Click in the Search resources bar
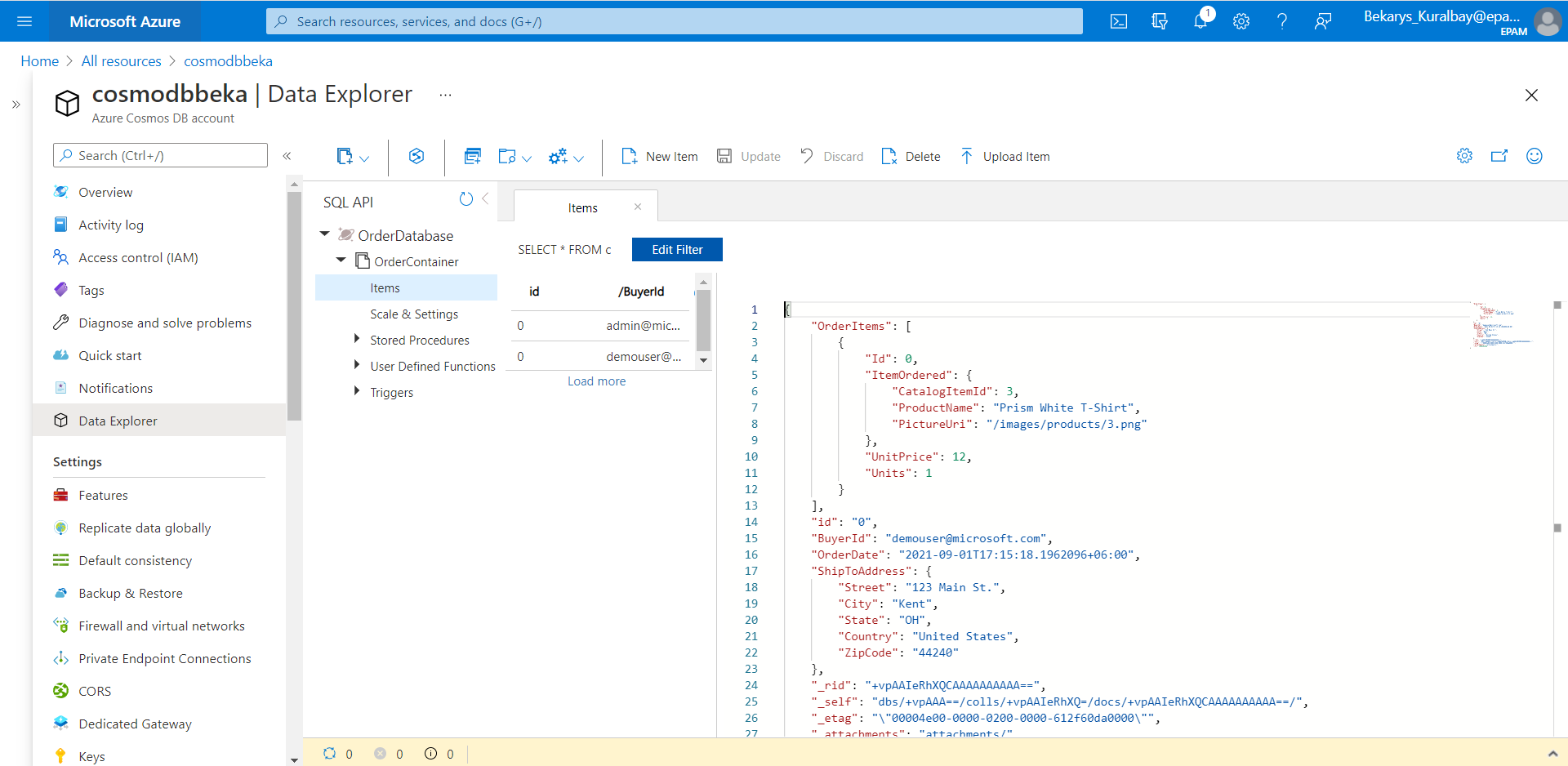The image size is (1568, 766). [674, 21]
